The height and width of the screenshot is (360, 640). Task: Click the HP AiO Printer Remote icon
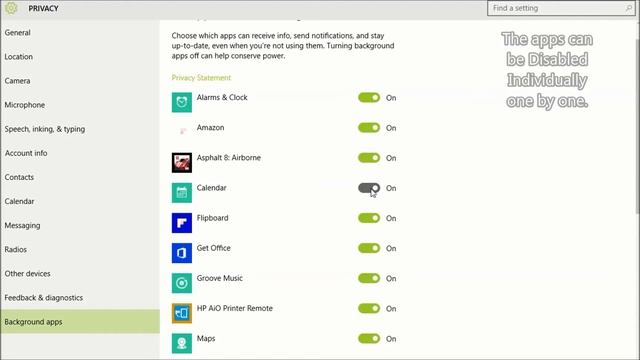tap(182, 313)
